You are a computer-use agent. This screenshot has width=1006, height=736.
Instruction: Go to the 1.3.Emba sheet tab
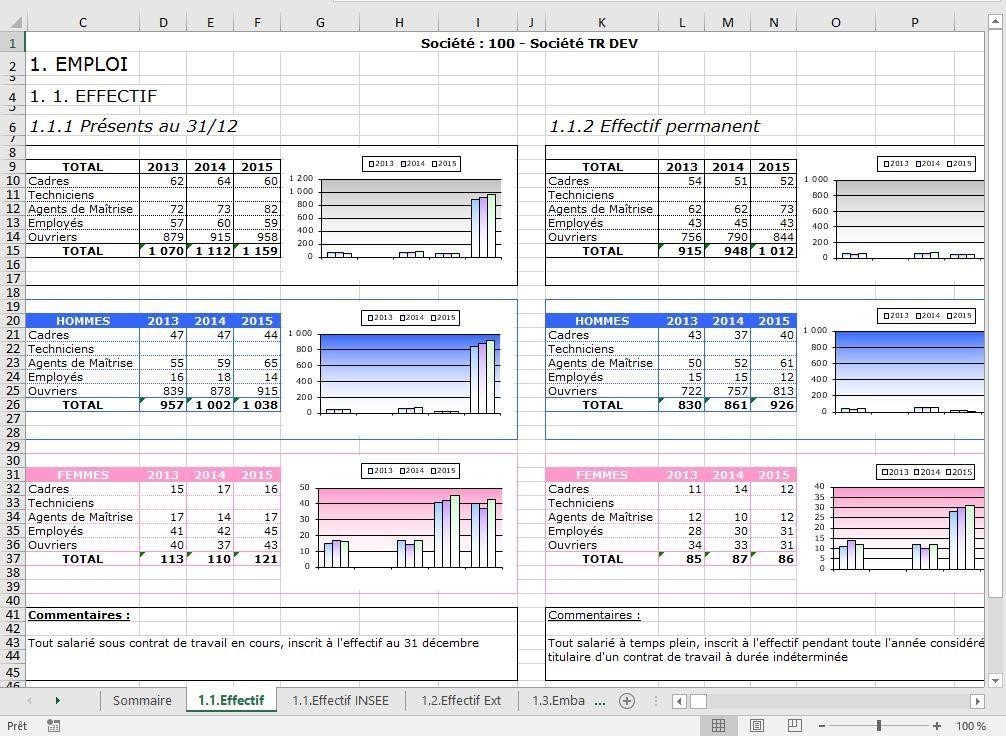coord(558,701)
